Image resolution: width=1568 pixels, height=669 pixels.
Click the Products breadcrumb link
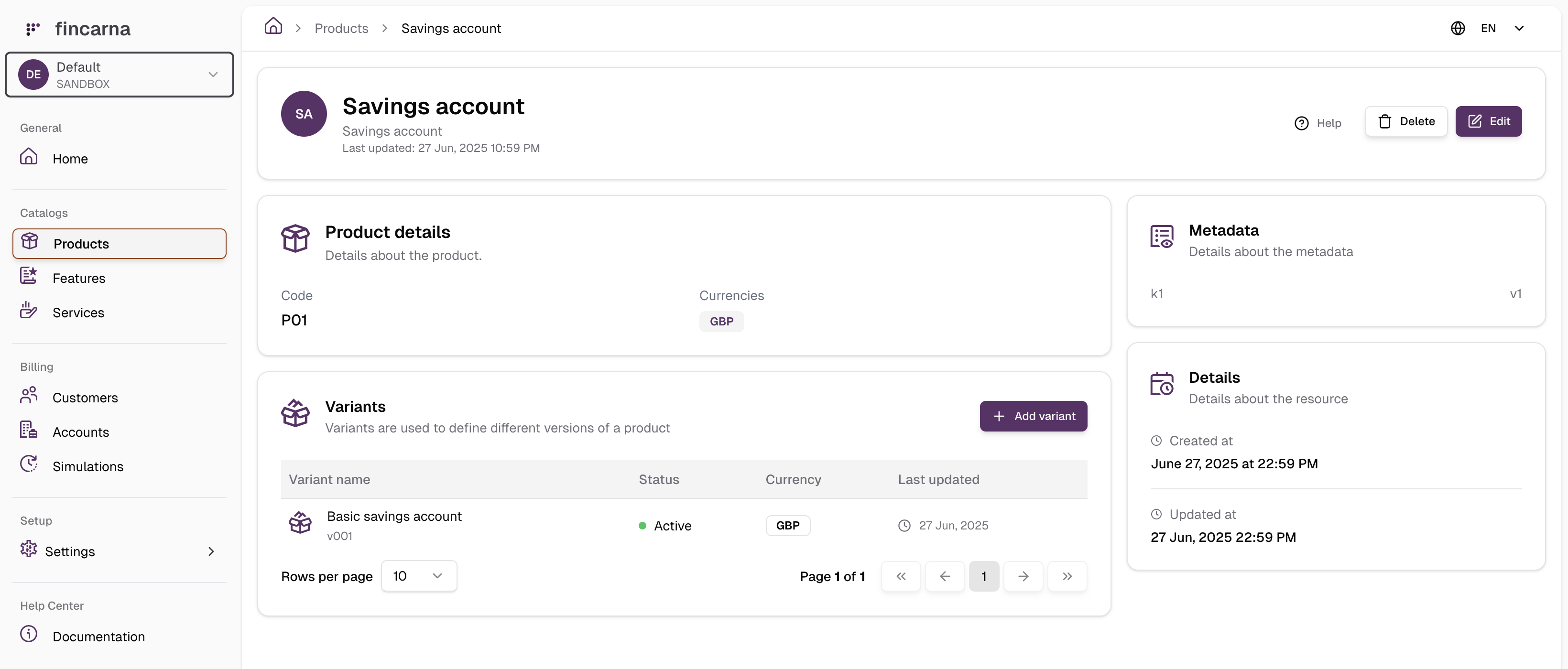click(x=341, y=28)
